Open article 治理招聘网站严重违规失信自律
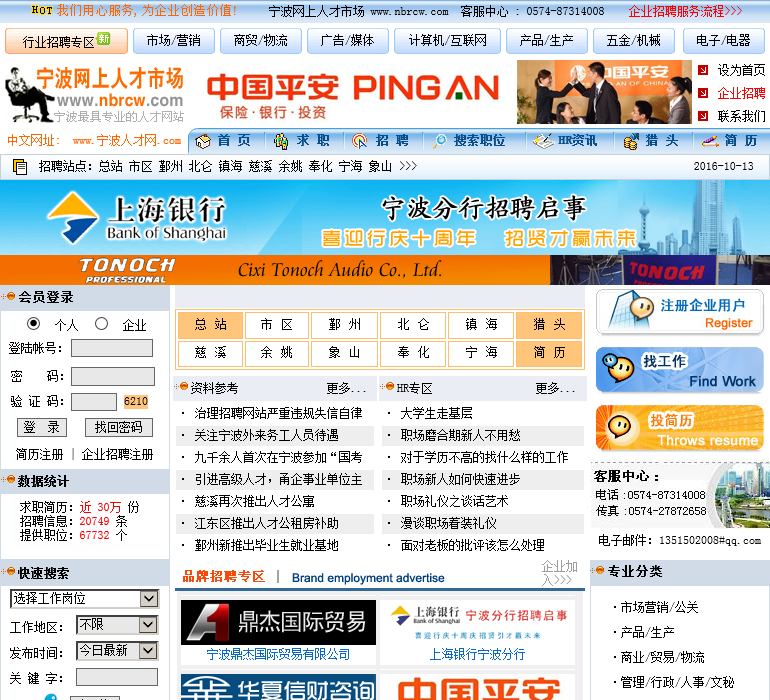Screen dimensions: 770x700 pyautogui.click(x=278, y=414)
